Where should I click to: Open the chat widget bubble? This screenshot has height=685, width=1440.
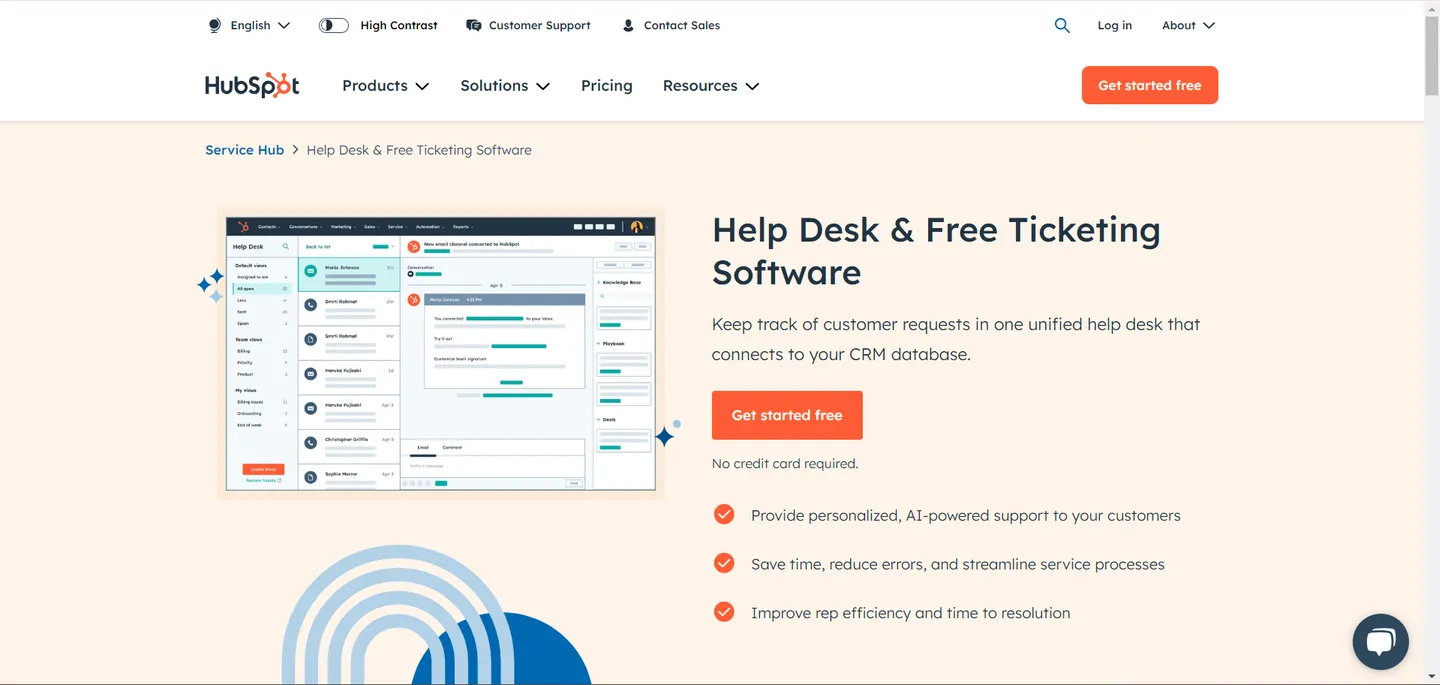tap(1380, 641)
